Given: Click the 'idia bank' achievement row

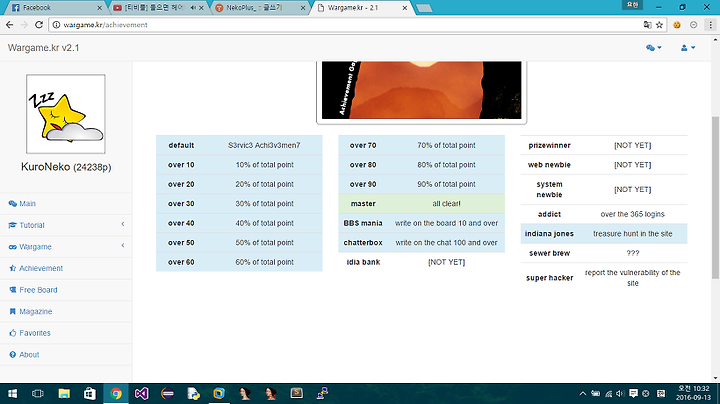Looking at the screenshot, I should [x=422, y=262].
